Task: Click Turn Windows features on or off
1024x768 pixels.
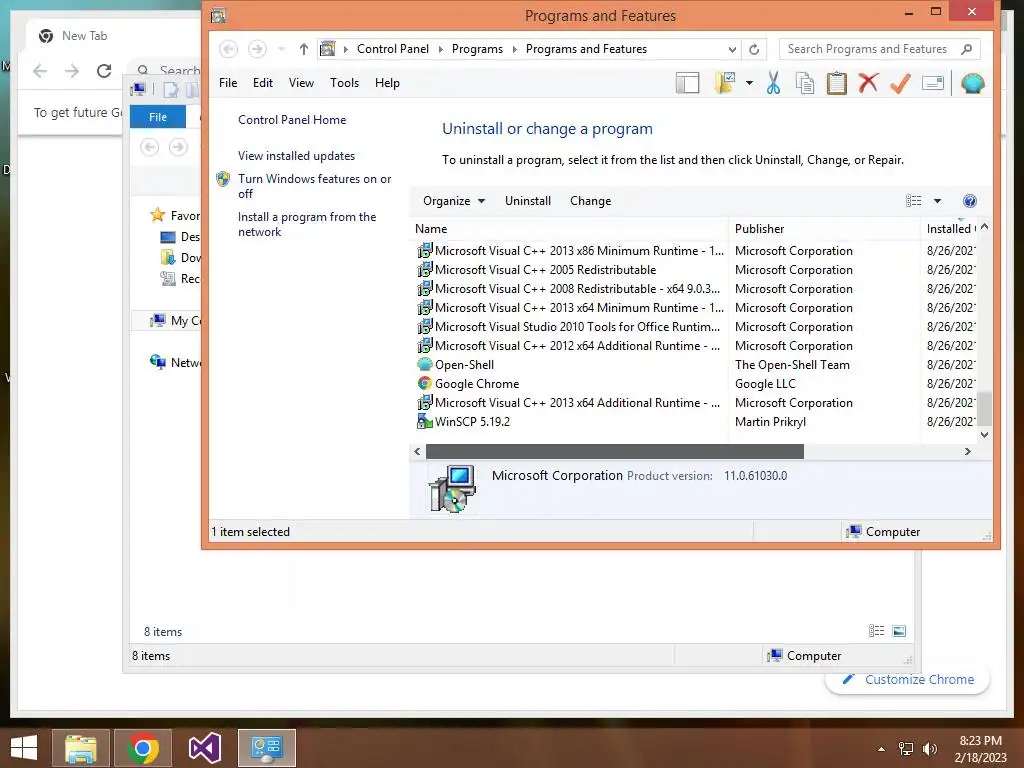Action: point(315,186)
